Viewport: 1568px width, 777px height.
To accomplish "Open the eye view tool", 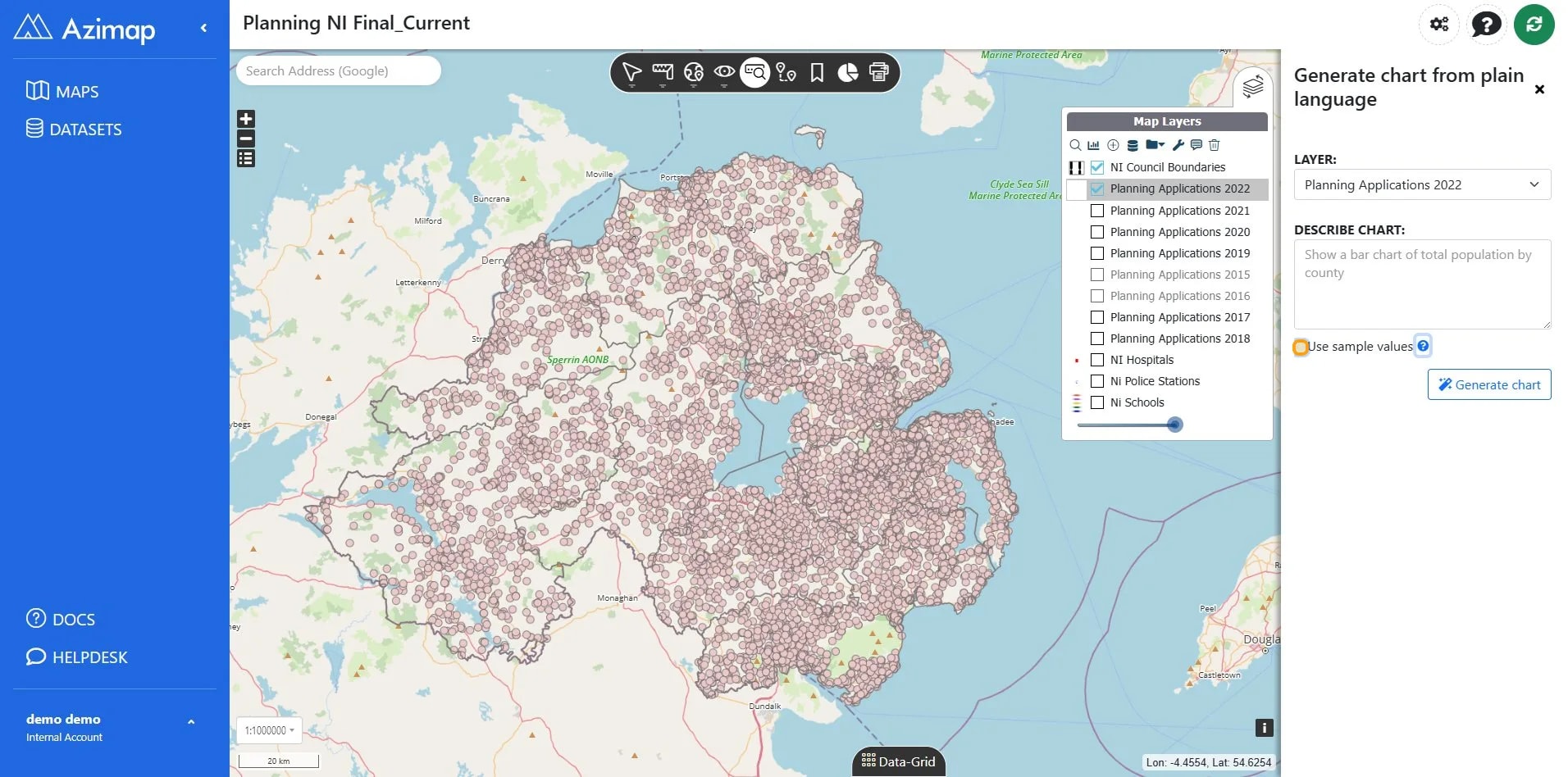I will tap(724, 73).
